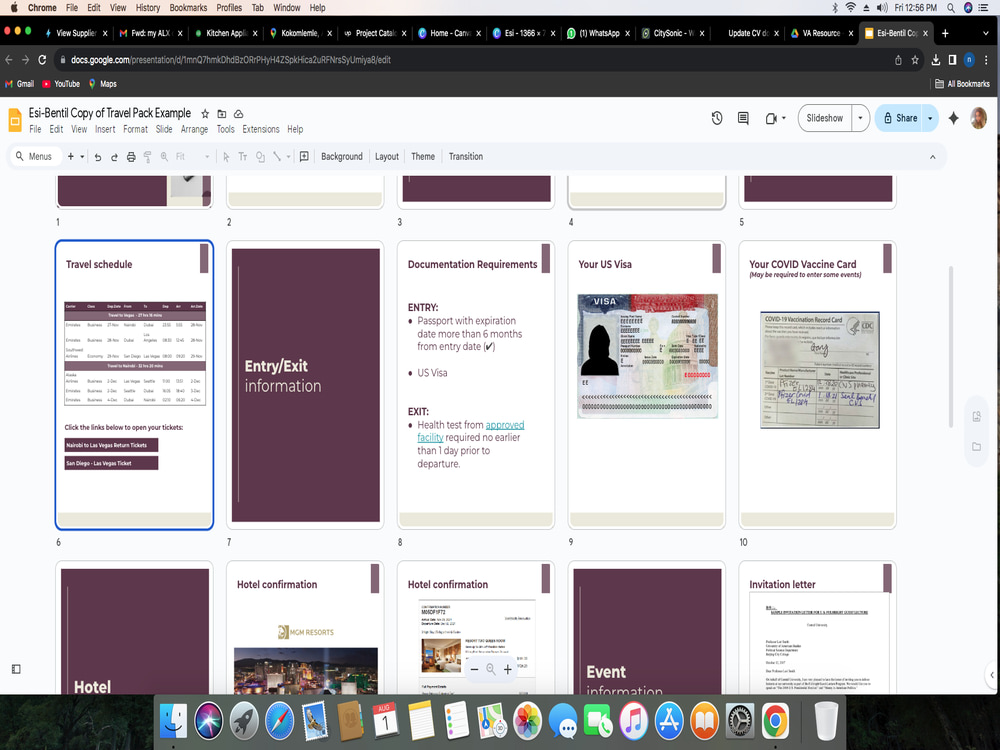The width and height of the screenshot is (1000, 750).
Task: Open the Google account avatar
Action: pyautogui.click(x=978, y=119)
